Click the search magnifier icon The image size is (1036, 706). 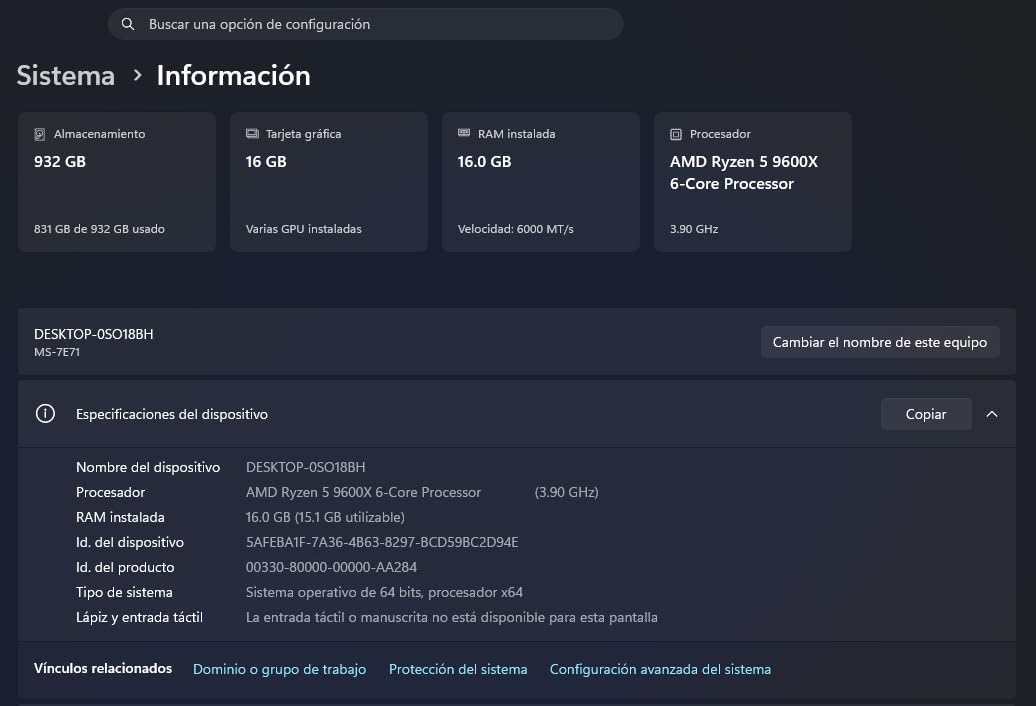tap(128, 24)
